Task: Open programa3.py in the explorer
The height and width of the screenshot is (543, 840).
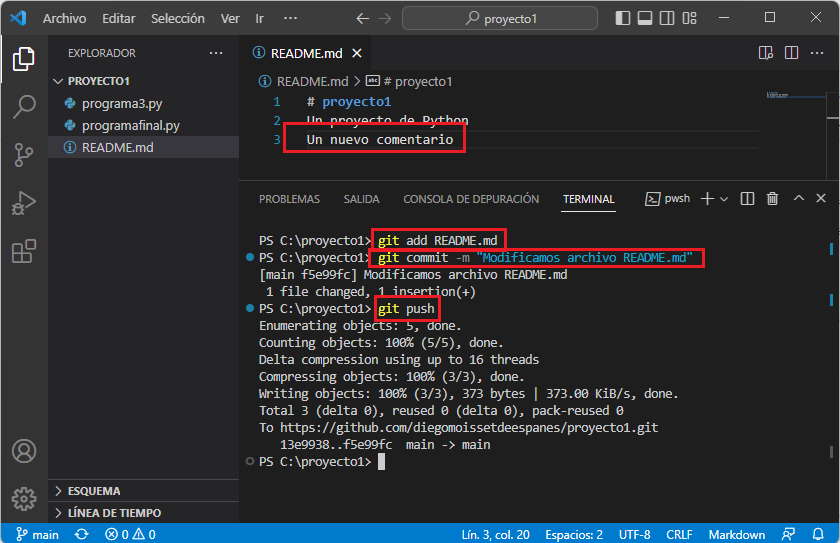Action: 122,103
